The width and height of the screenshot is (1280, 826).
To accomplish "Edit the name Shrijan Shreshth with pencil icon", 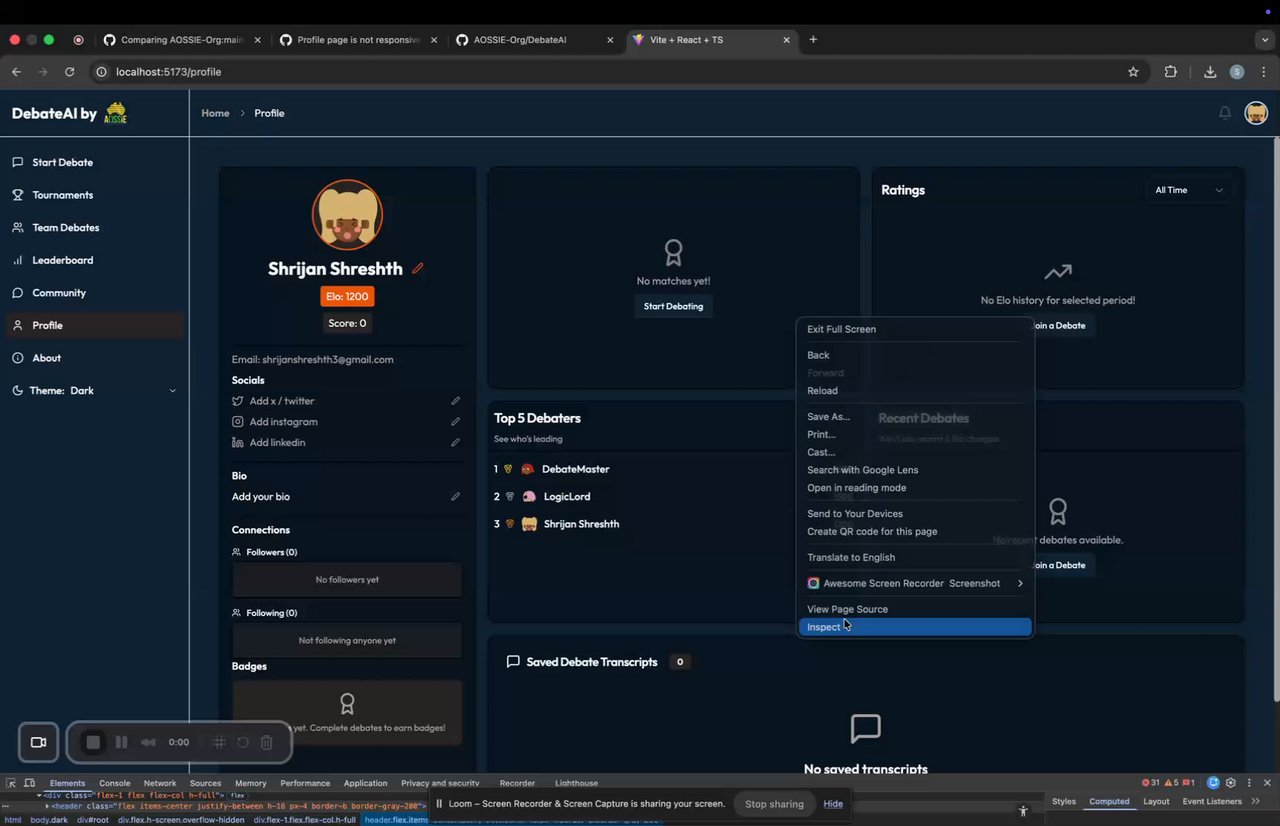I will click(418, 268).
